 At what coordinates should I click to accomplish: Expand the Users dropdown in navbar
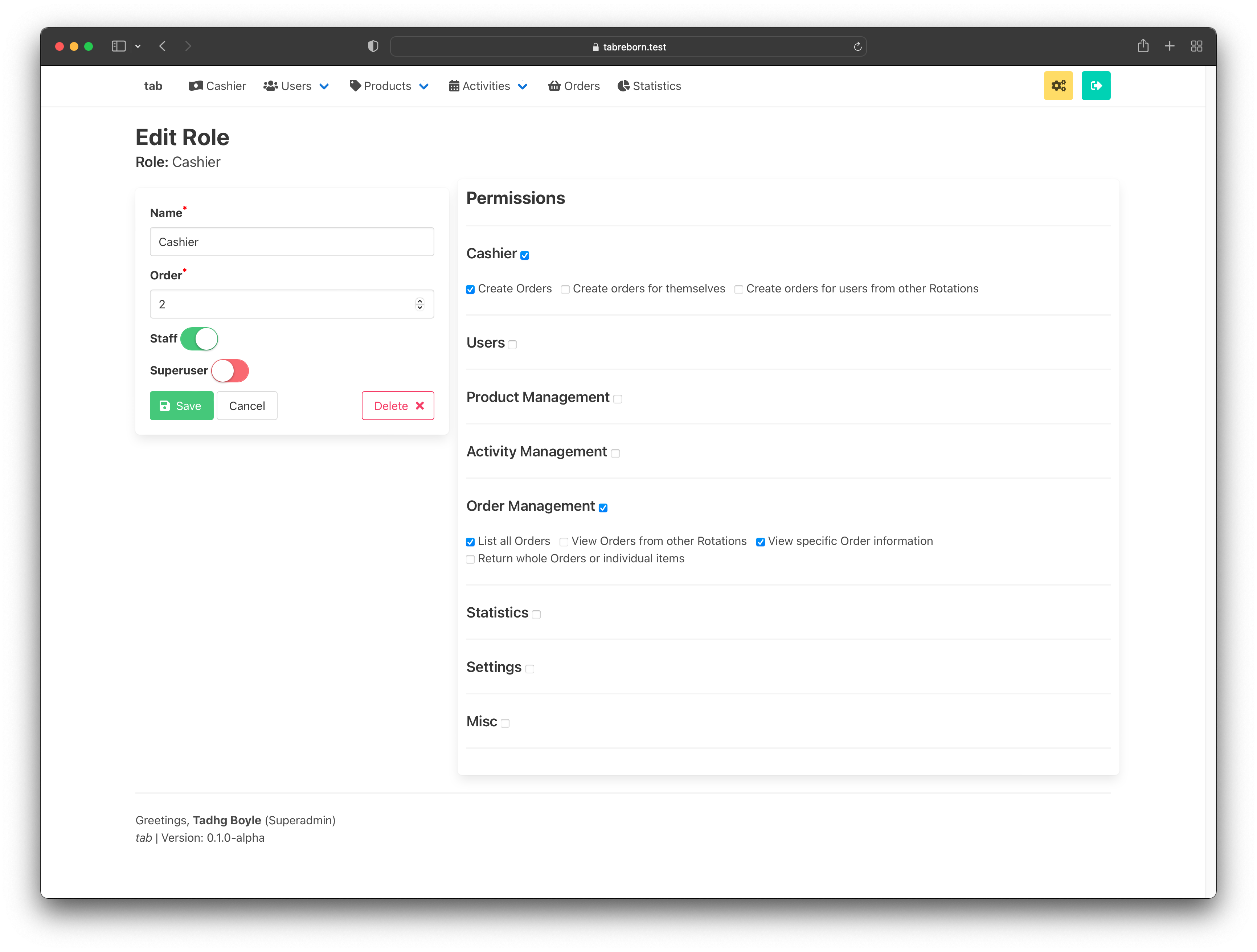(x=296, y=86)
